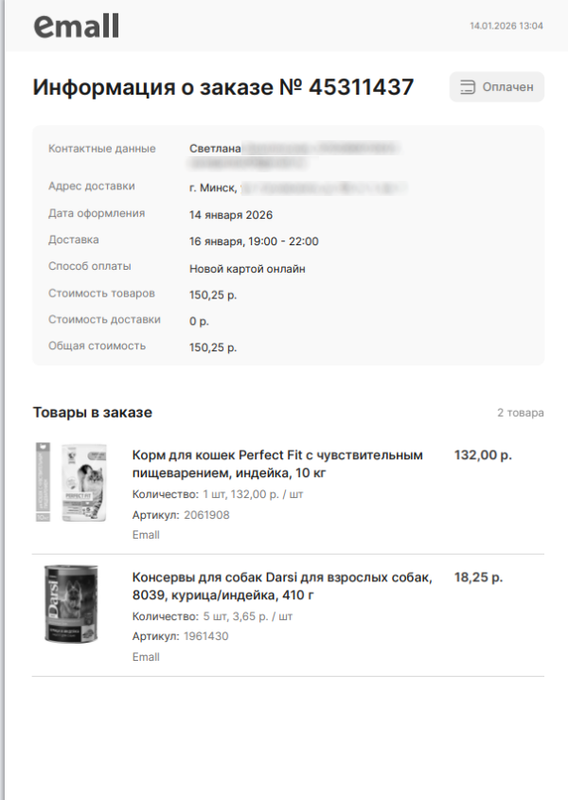This screenshot has height=800, width=568.
Task: Click the Общая стоимость value 150,25 р.
Action: pos(213,347)
